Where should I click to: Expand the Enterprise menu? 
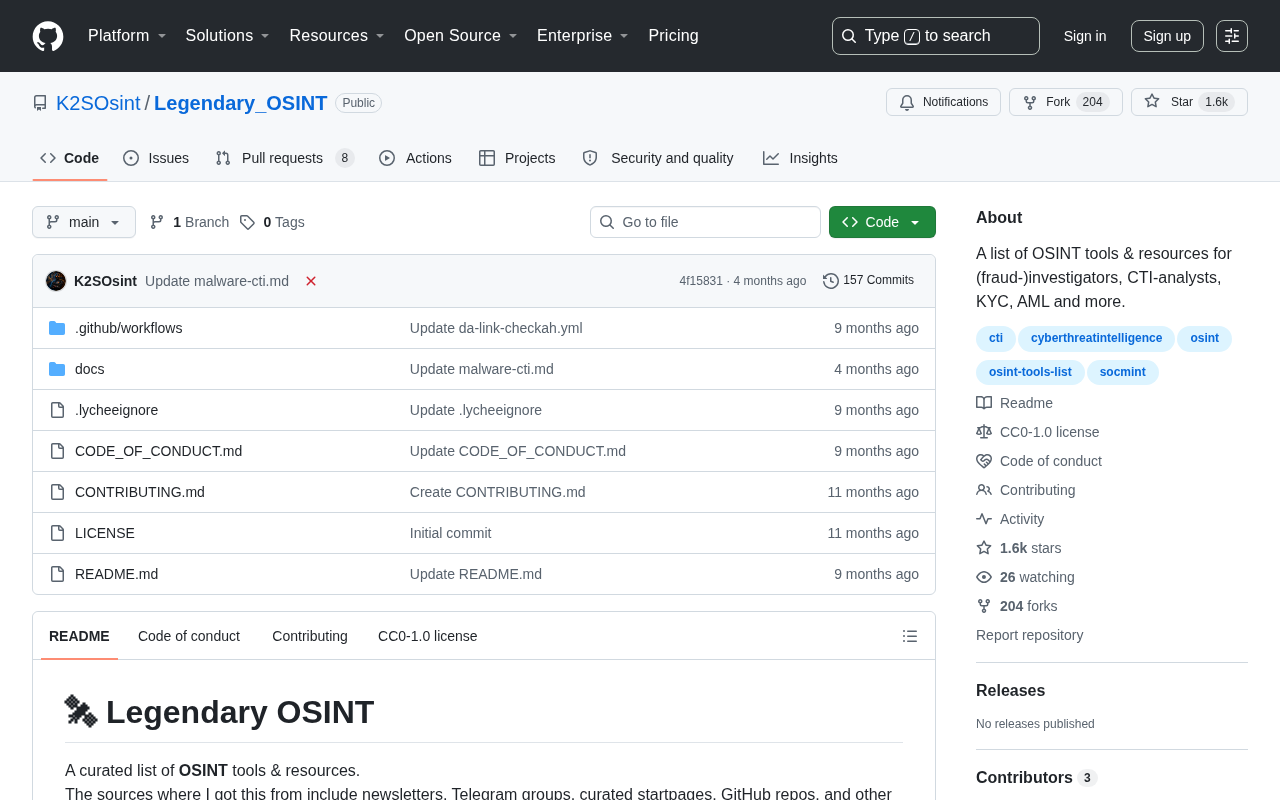coord(583,36)
